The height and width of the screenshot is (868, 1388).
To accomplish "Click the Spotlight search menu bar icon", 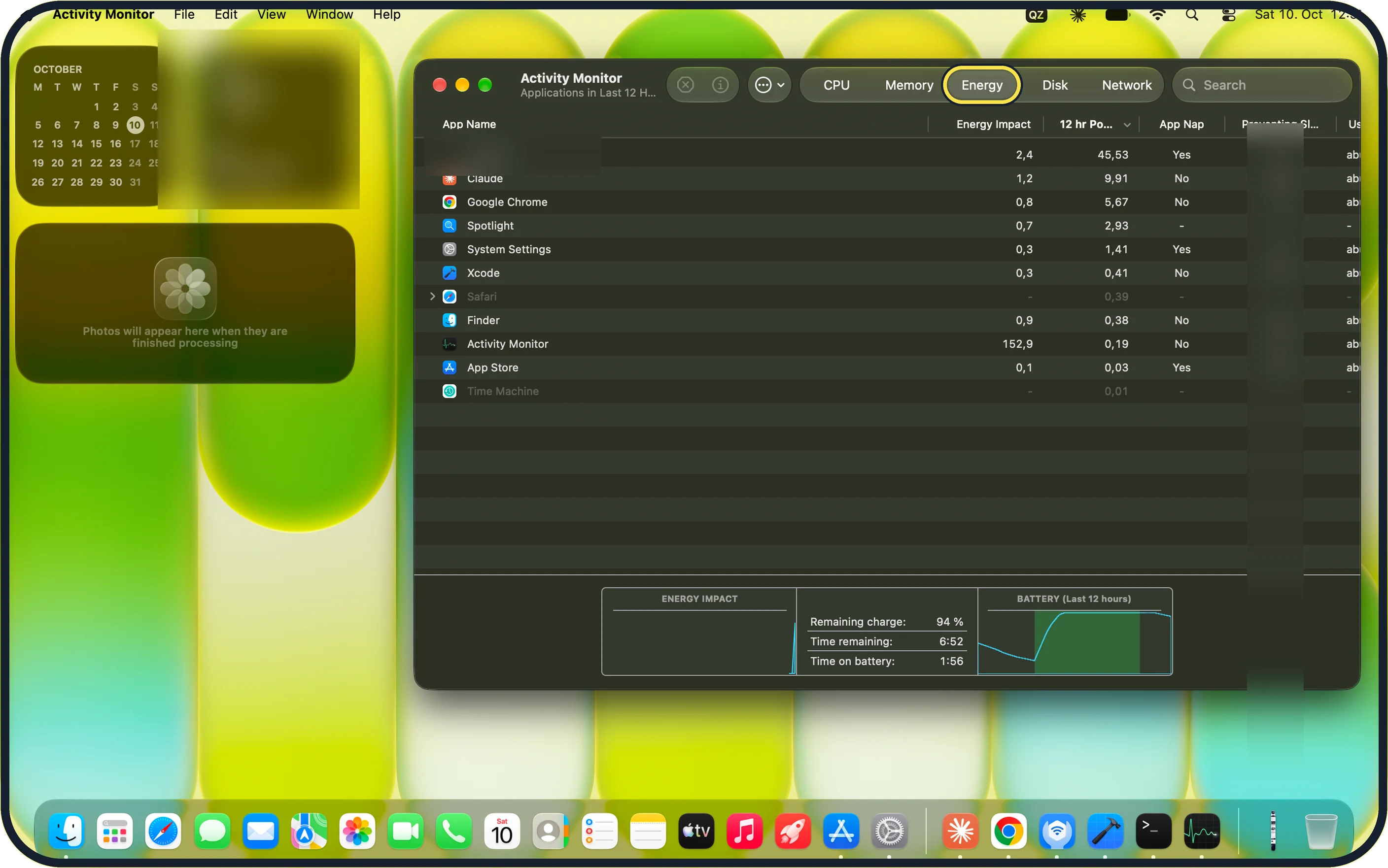I will (x=1192, y=15).
